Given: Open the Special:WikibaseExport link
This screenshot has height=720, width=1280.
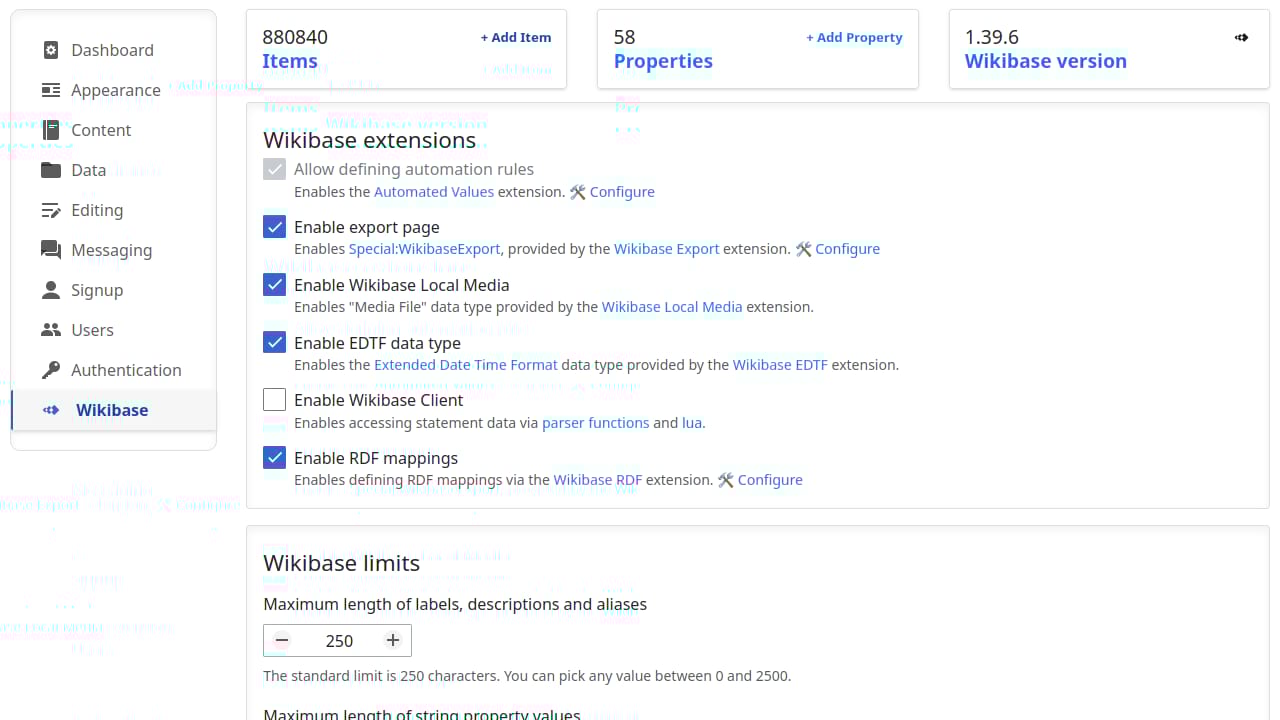Looking at the screenshot, I should [424, 248].
